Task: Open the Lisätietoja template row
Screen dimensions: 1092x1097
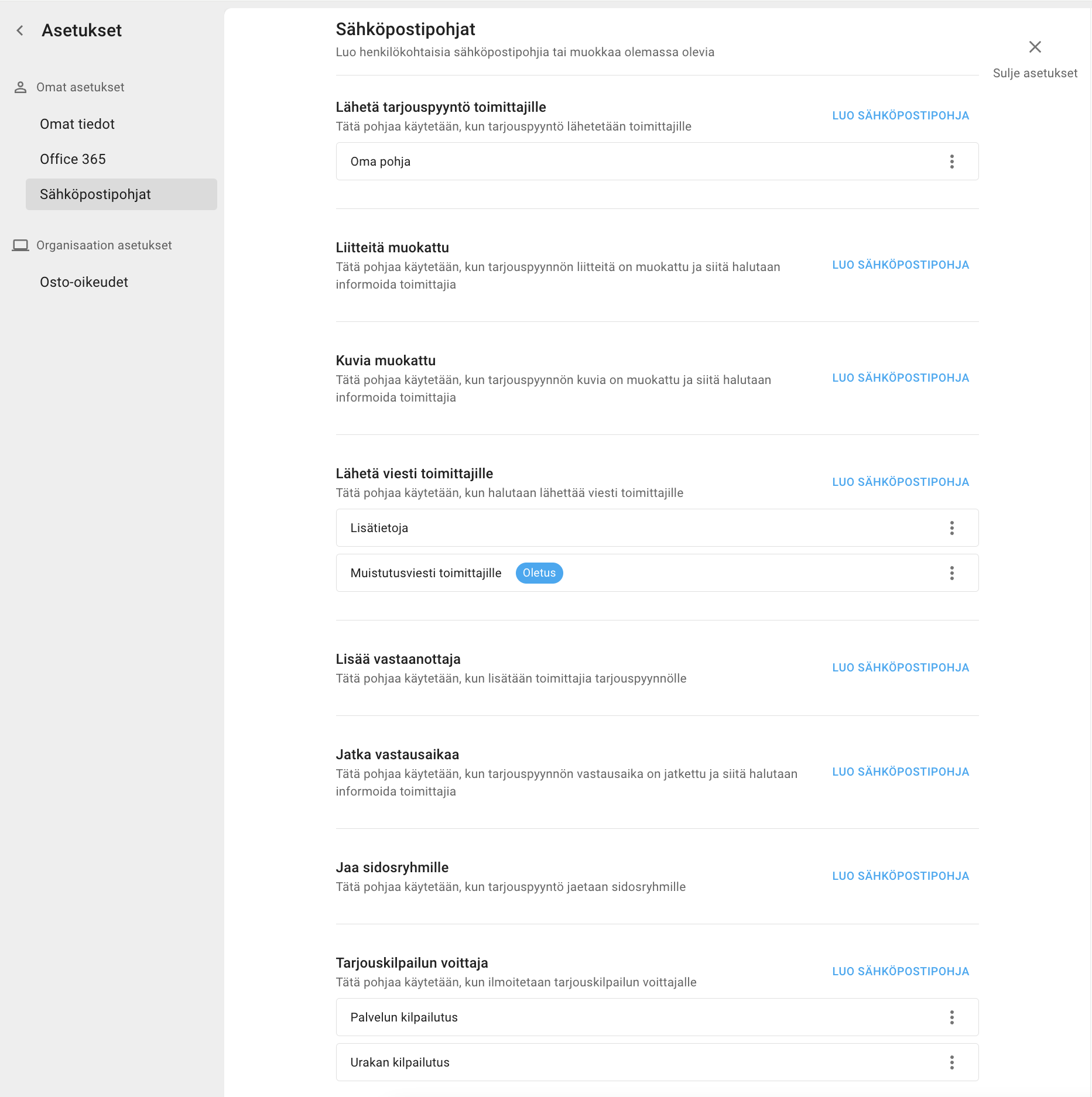Action: pyautogui.click(x=657, y=528)
